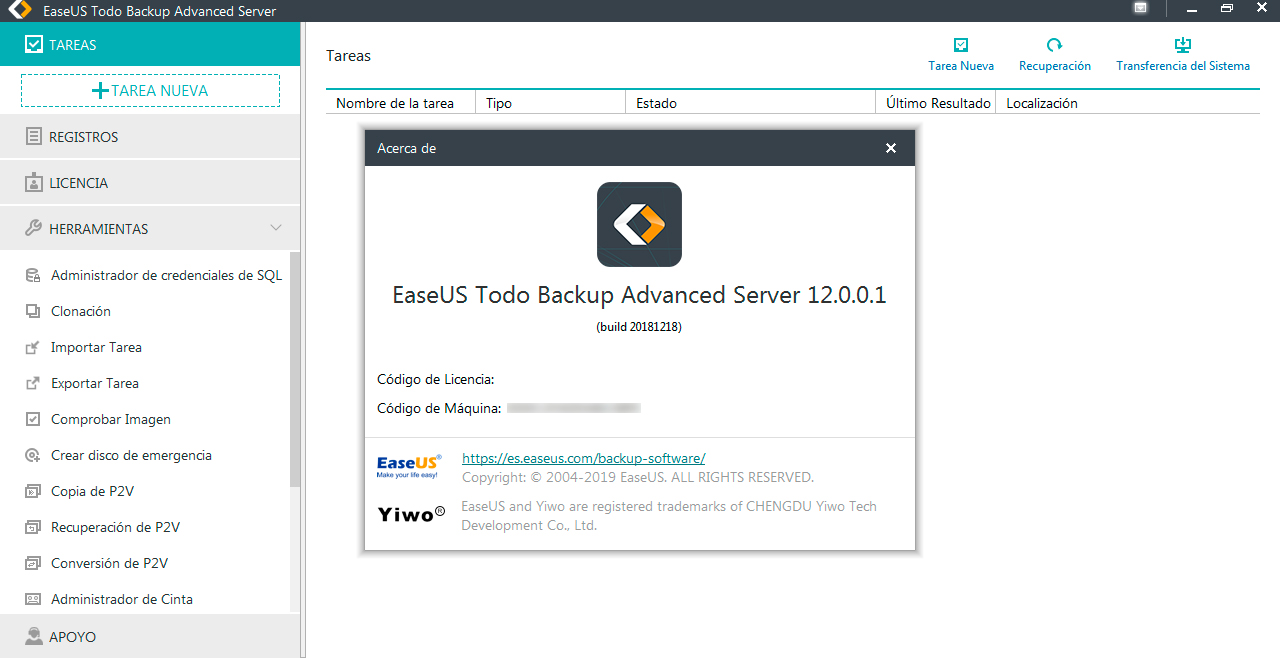Click the build 20181218 text
This screenshot has width=1280, height=658.
point(639,326)
